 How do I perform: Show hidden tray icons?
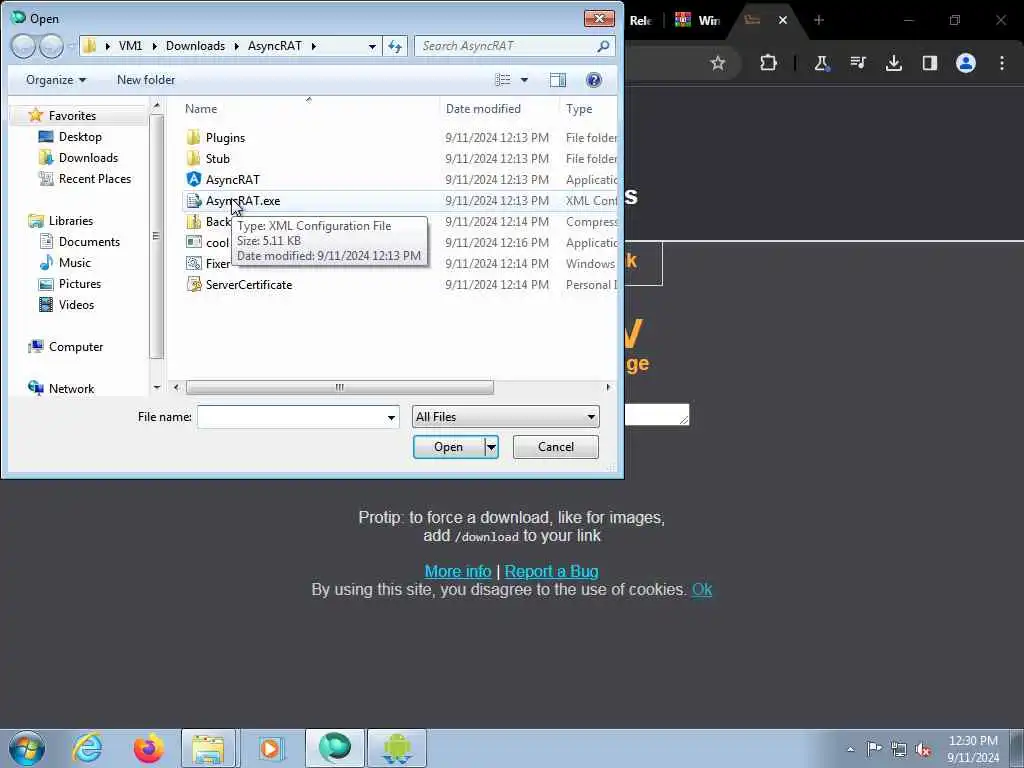pos(850,750)
